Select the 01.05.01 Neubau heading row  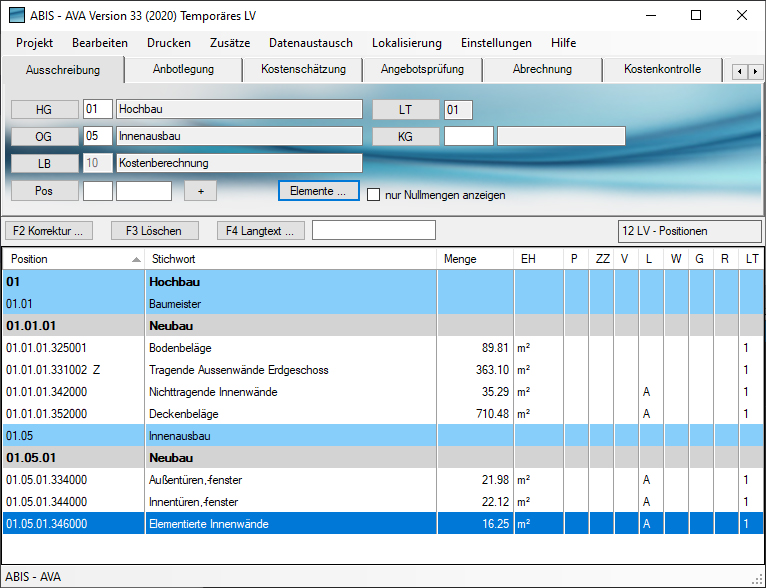383,458
